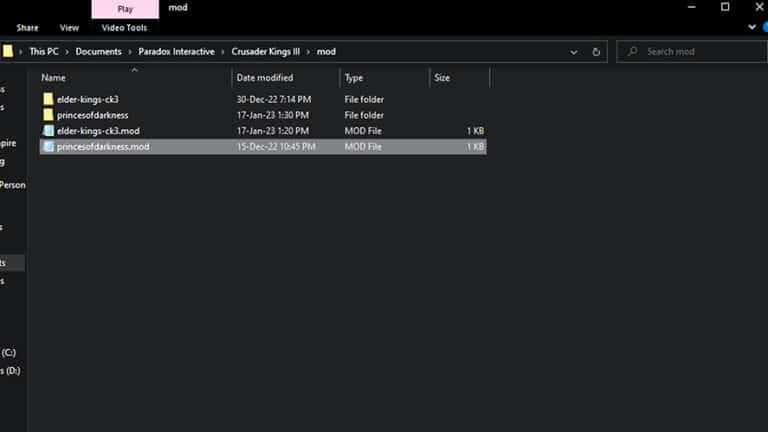Expand the chevron after This PC breadcrumb
Viewport: 768px width, 432px height.
(67, 52)
